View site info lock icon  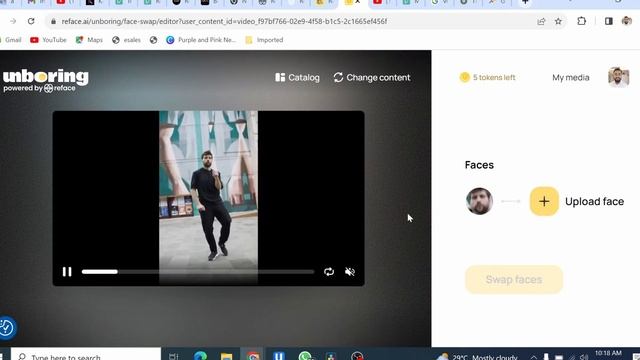tap(53, 21)
